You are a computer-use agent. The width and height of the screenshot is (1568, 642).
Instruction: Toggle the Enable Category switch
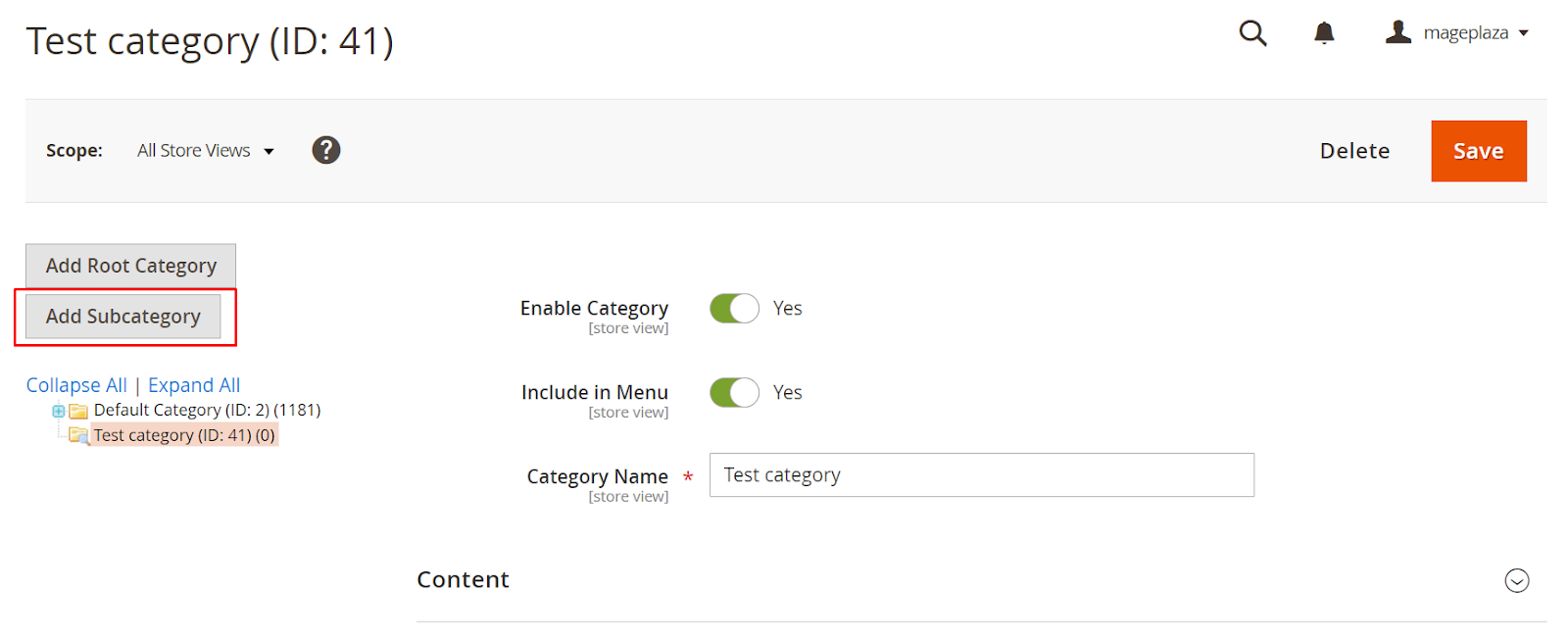tap(734, 309)
